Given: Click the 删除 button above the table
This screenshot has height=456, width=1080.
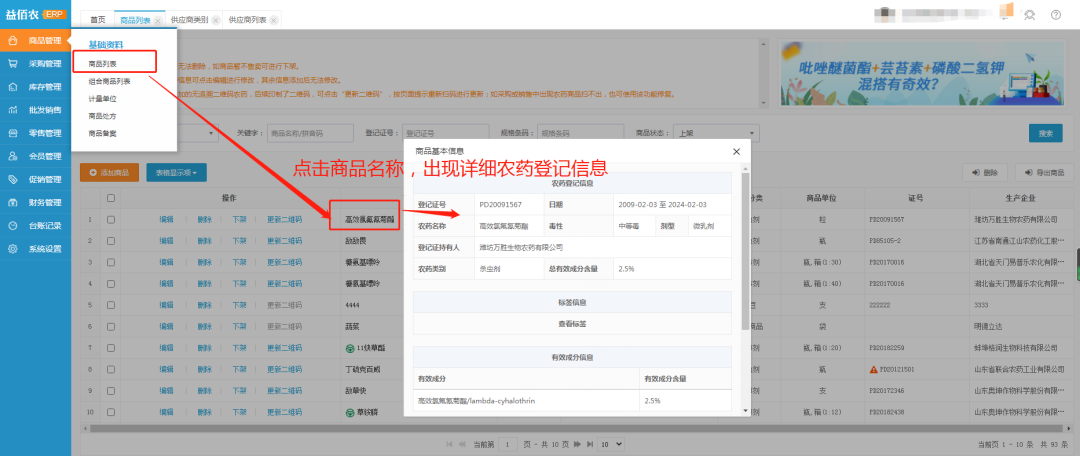Looking at the screenshot, I should (x=985, y=173).
